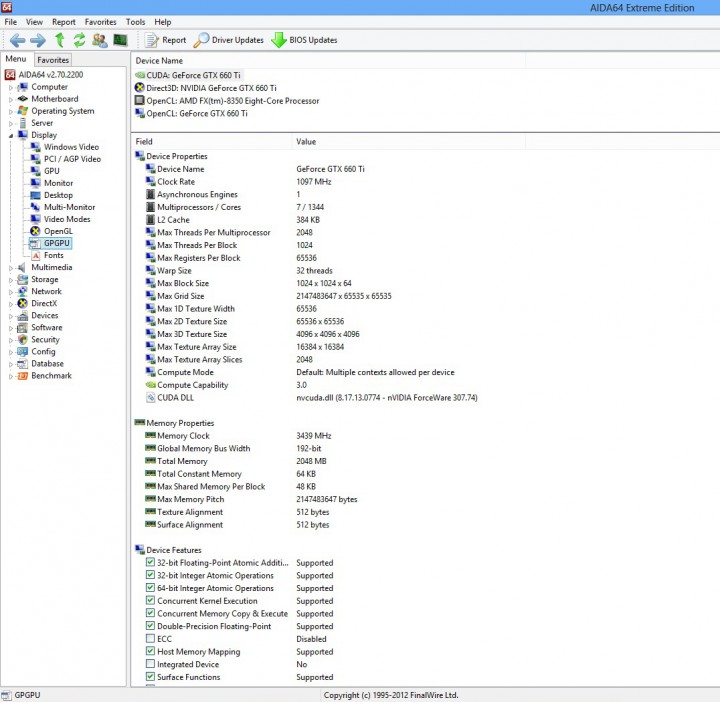Click the magnifier Driver Updates icon
720x702 pixels.
tap(201, 40)
